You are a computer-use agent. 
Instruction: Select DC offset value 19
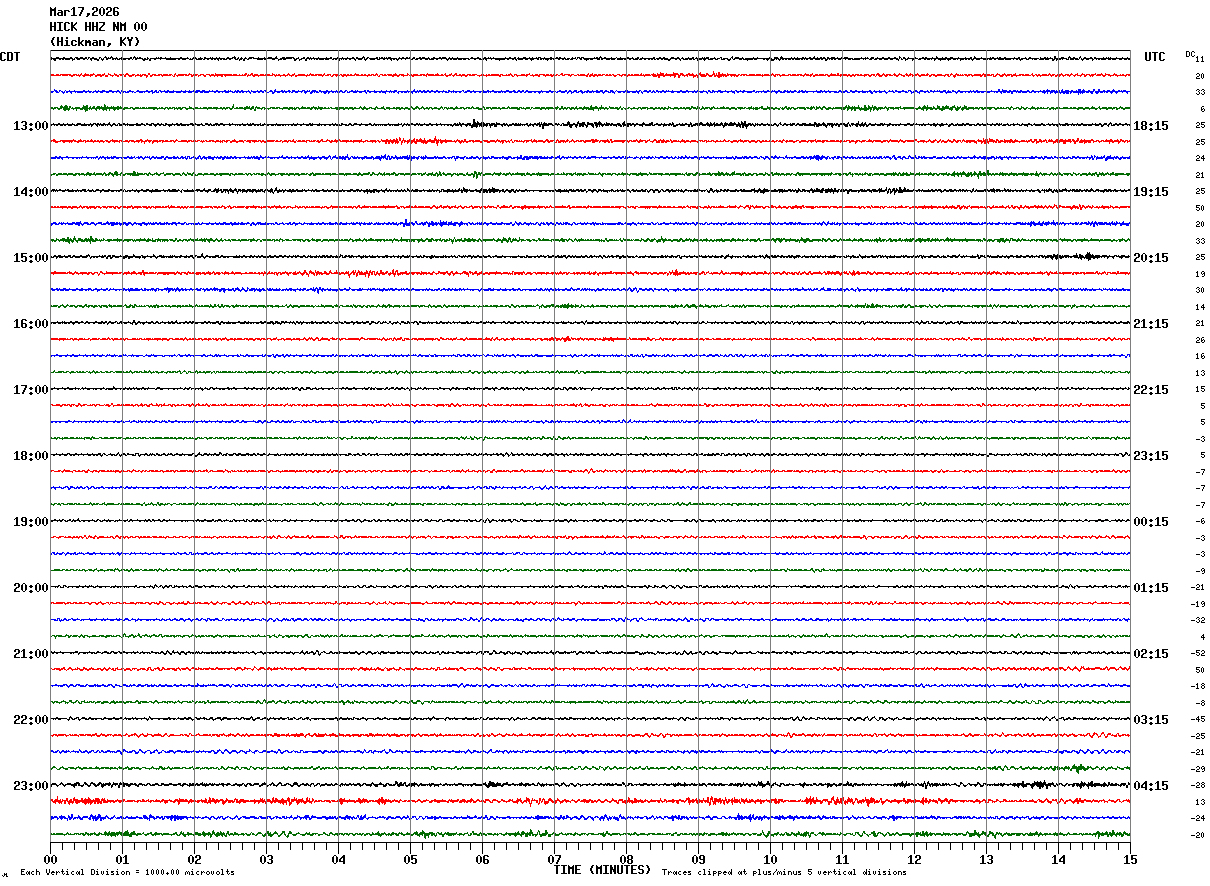(x=1200, y=274)
